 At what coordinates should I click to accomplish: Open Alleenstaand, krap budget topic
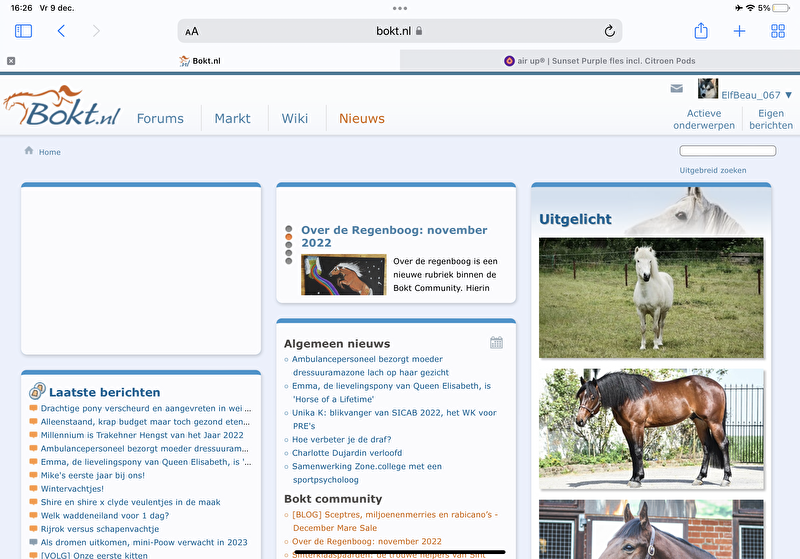point(145,422)
